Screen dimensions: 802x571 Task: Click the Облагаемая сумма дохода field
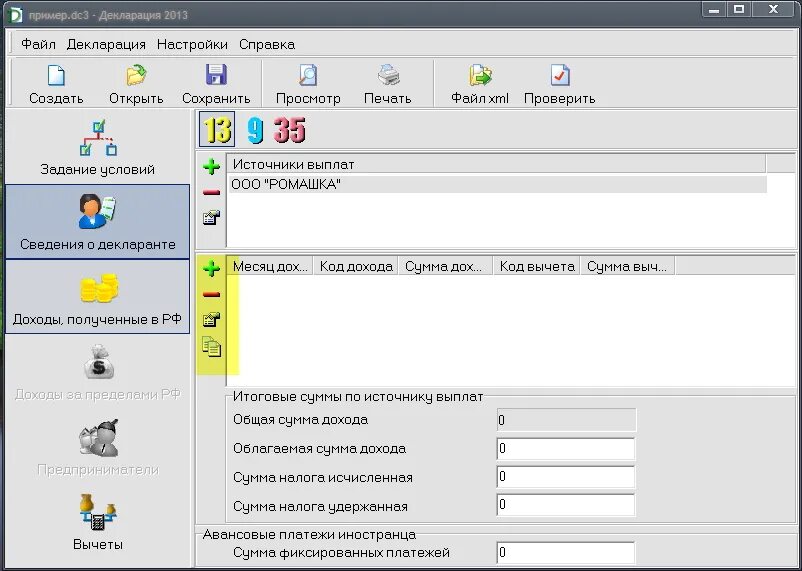click(566, 449)
